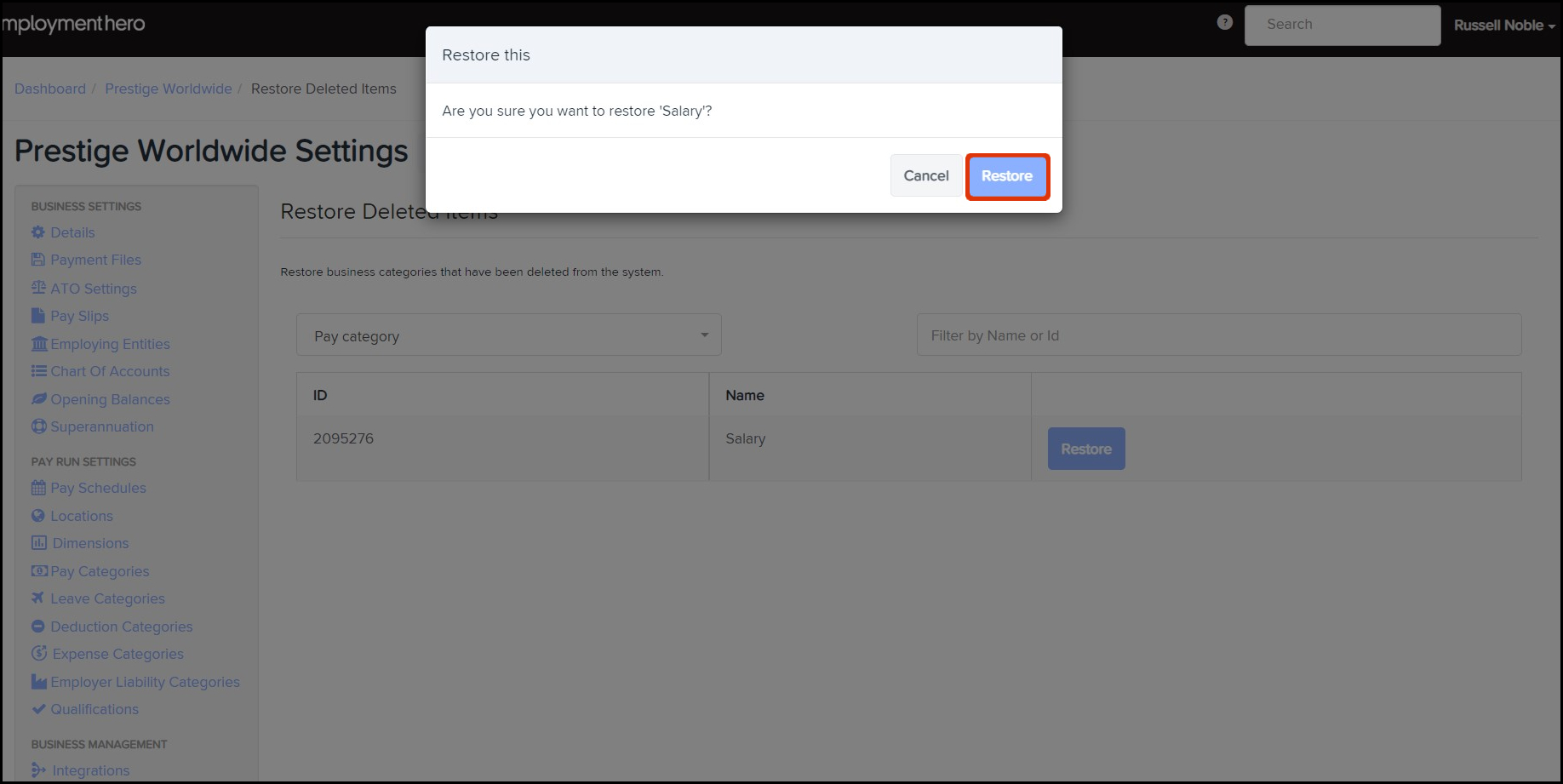Image resolution: width=1563 pixels, height=784 pixels.
Task: Open Prestige Worldwide breadcrumb link
Action: pos(168,89)
